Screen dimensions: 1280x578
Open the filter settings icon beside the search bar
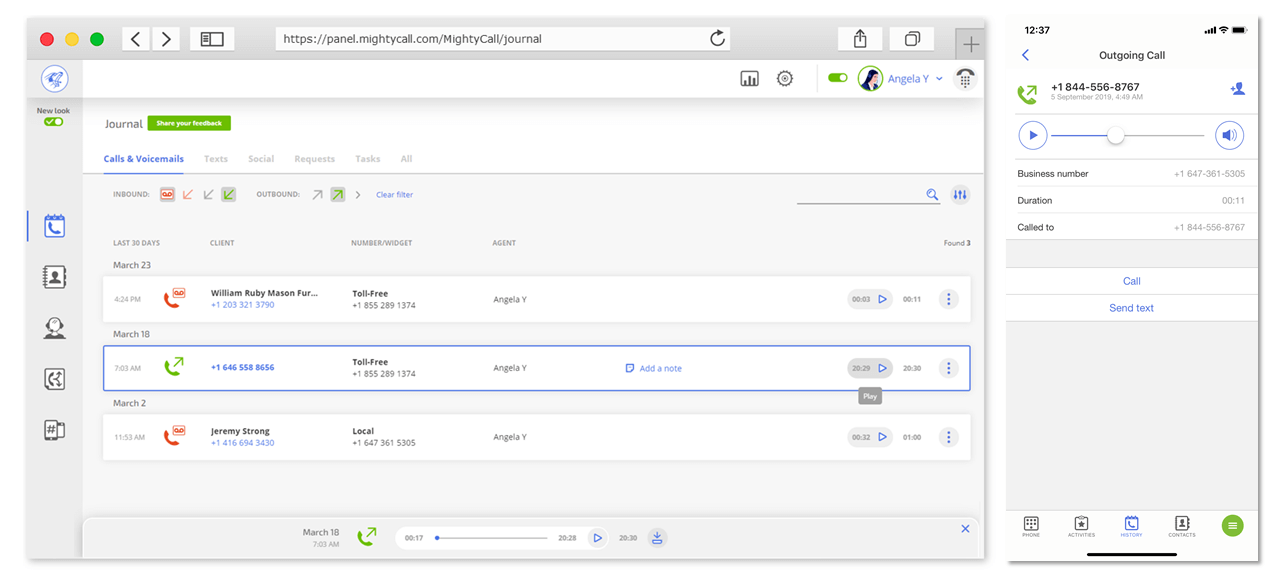[x=959, y=194]
